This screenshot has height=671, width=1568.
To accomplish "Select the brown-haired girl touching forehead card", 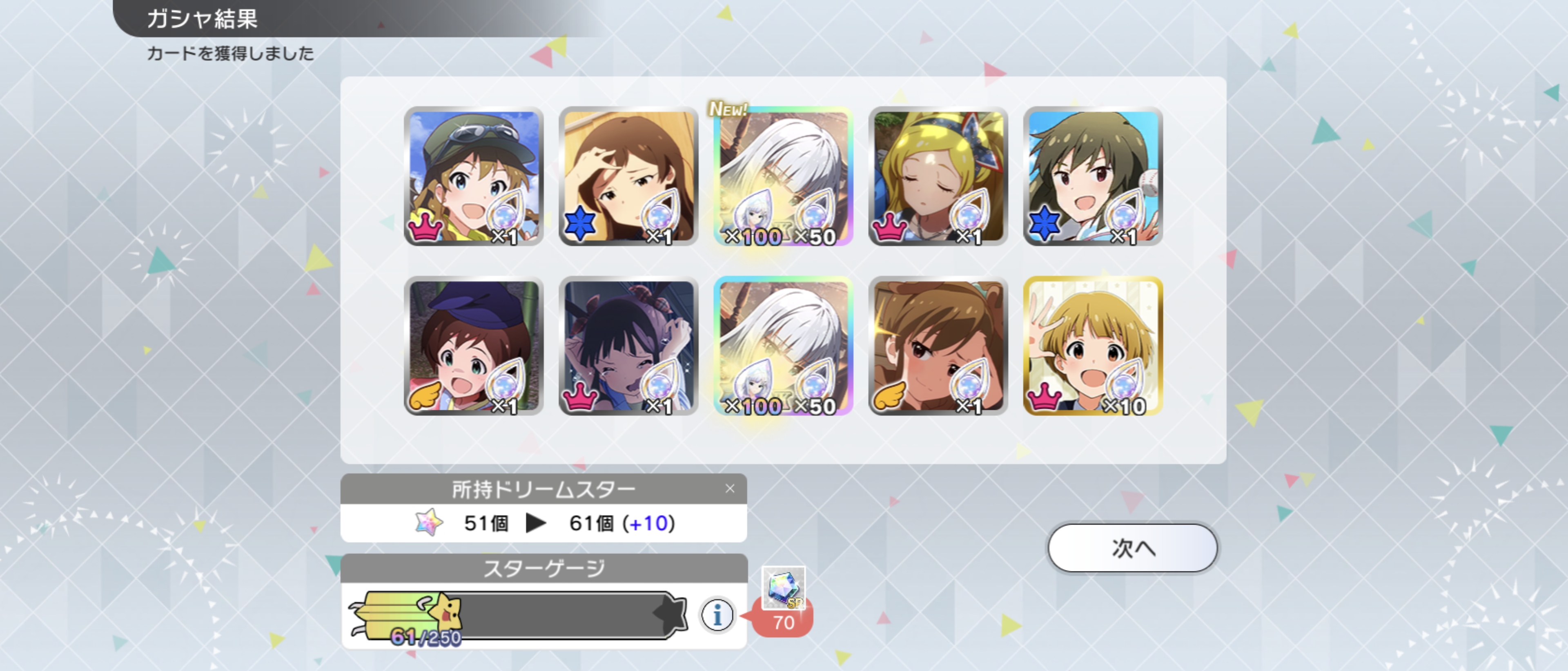I will pyautogui.click(x=628, y=176).
